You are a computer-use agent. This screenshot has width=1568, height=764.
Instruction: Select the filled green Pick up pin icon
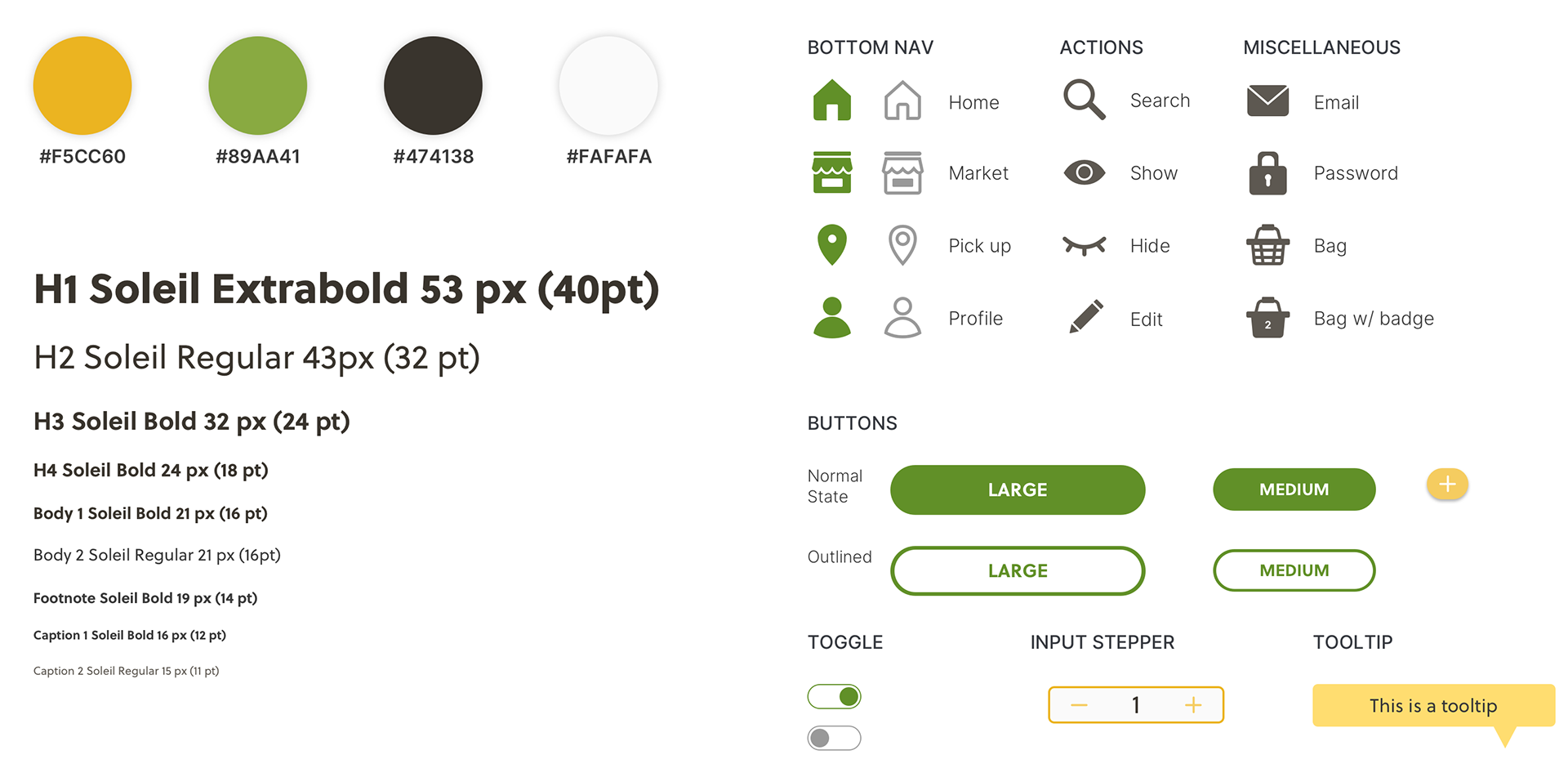click(x=832, y=244)
